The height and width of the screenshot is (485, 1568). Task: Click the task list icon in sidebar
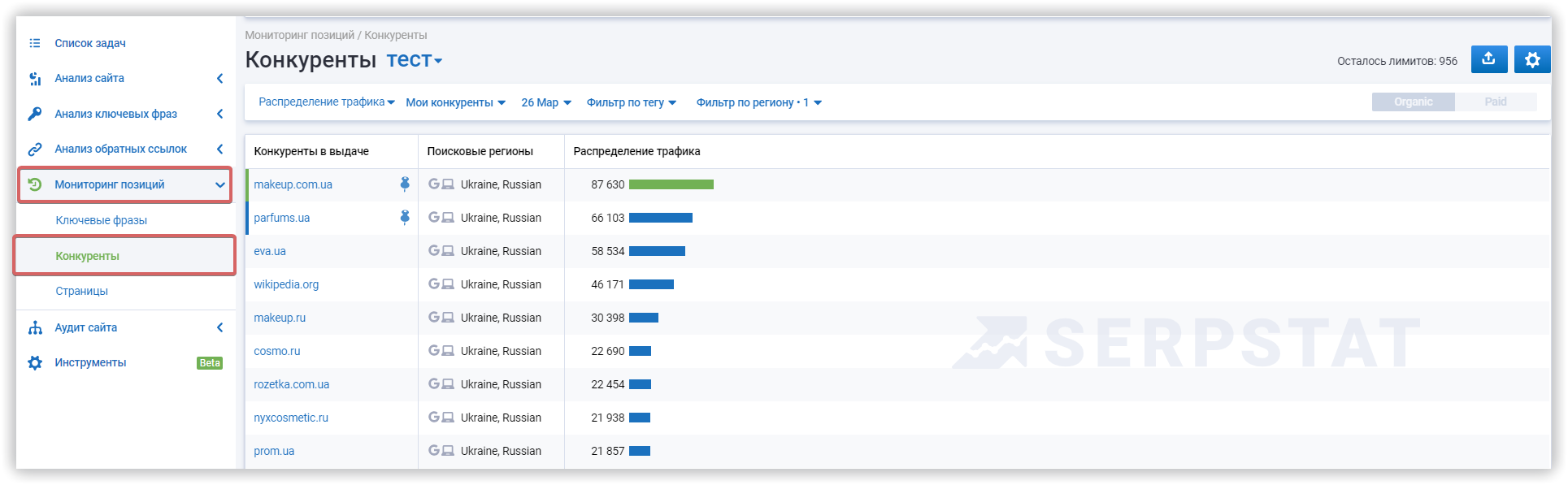click(x=35, y=43)
